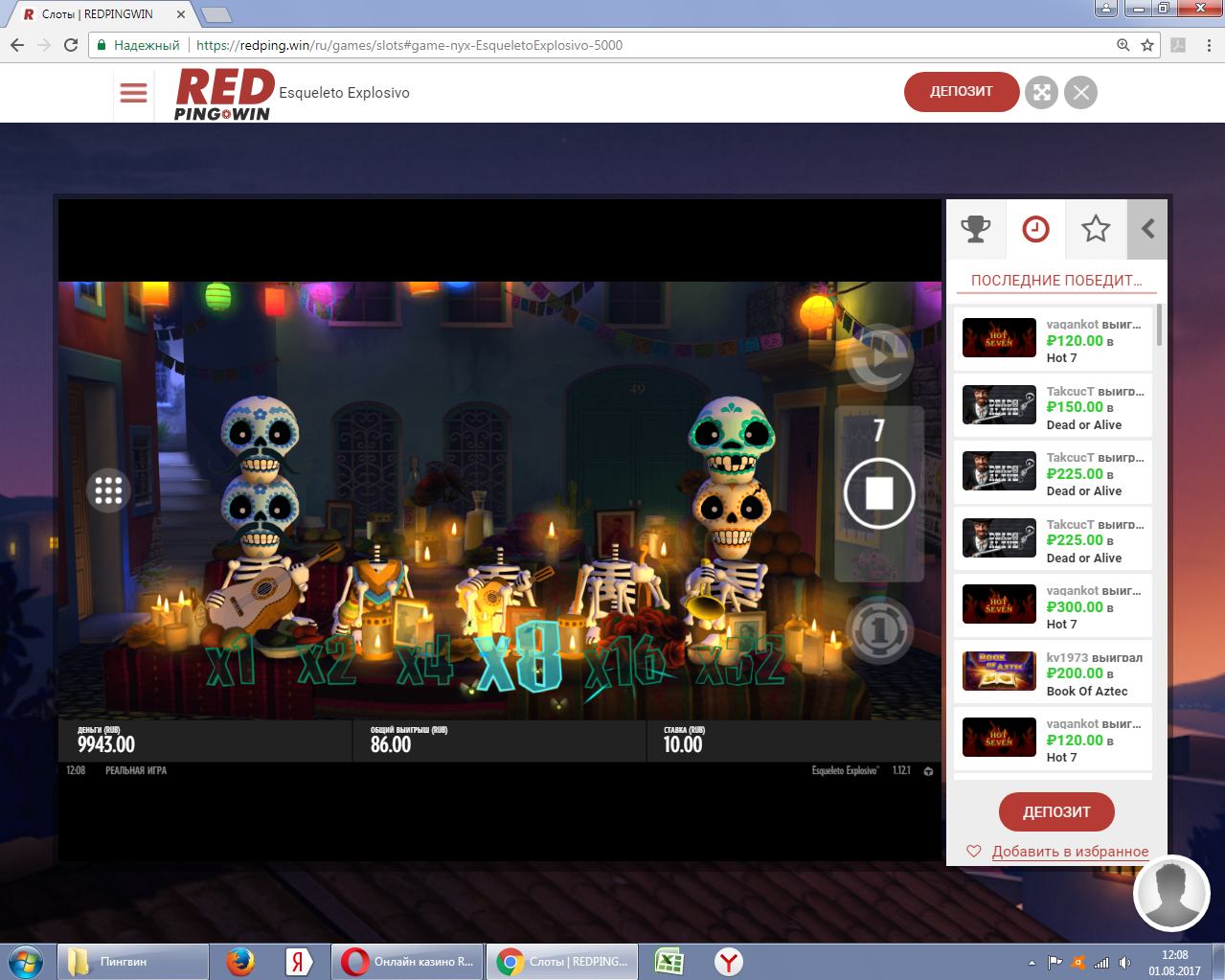Click the bet amount 10.00
This screenshot has height=980, width=1225.
683,744
